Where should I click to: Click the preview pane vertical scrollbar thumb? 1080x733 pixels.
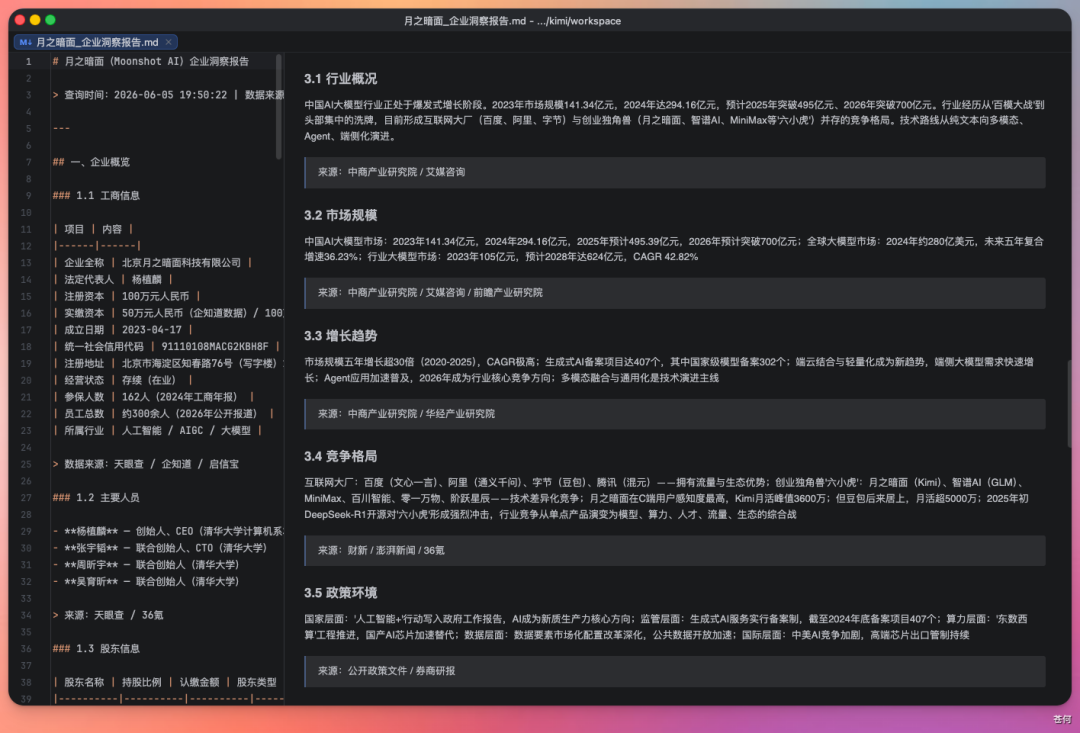1069,404
